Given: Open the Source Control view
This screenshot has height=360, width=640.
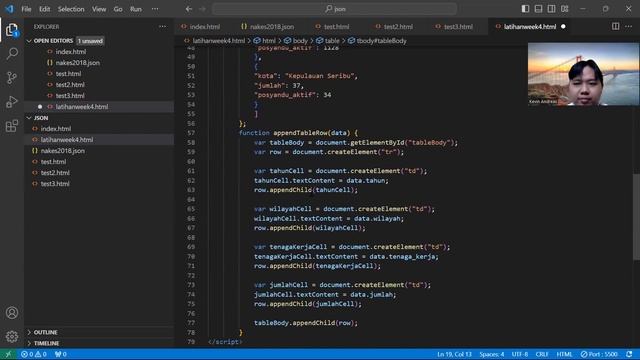Looking at the screenshot, I should point(12,77).
